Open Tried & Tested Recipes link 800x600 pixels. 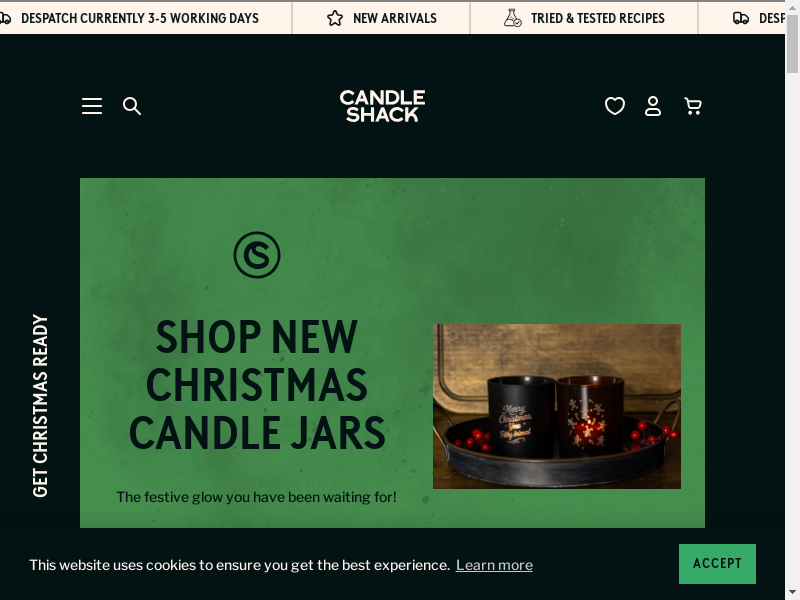597,18
